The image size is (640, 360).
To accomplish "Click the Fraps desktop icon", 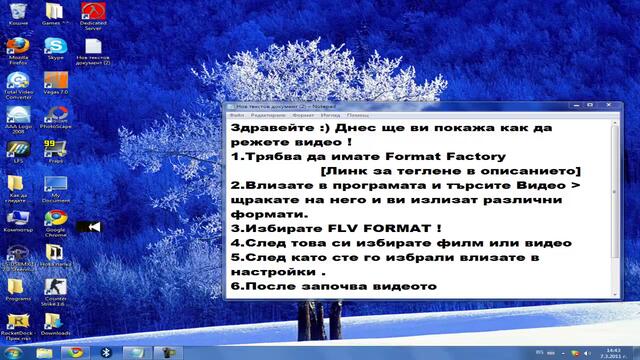I will tap(56, 152).
